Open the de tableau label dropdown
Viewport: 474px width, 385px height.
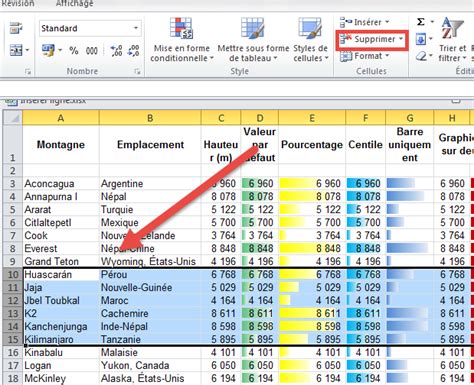[x=253, y=58]
